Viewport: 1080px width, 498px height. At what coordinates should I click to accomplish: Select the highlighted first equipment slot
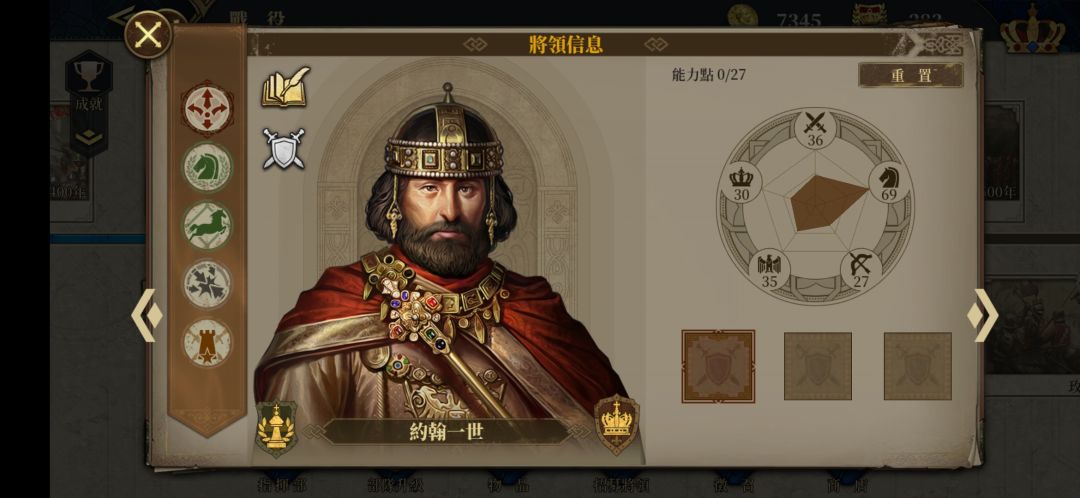click(x=718, y=366)
